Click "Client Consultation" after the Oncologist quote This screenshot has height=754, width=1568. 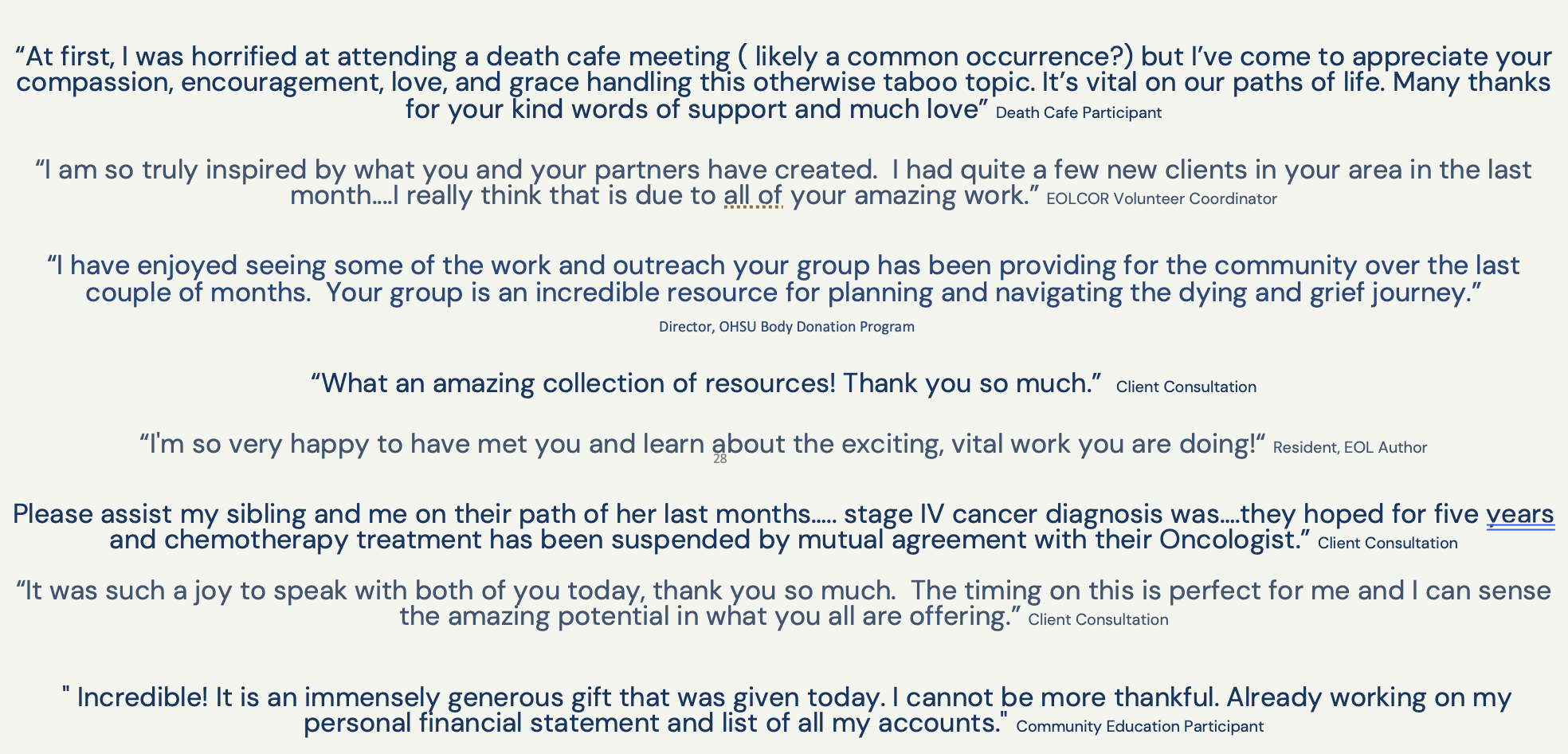pyautogui.click(x=1387, y=544)
